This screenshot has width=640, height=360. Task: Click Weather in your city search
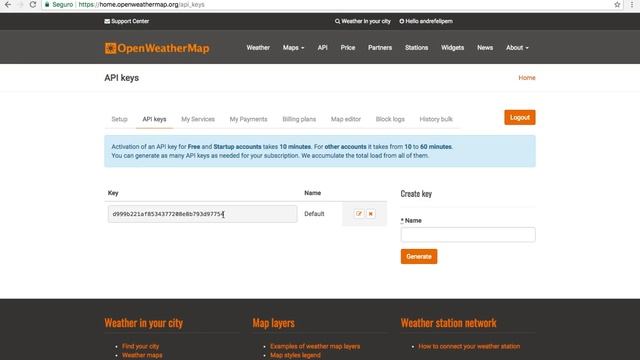pyautogui.click(x=362, y=21)
